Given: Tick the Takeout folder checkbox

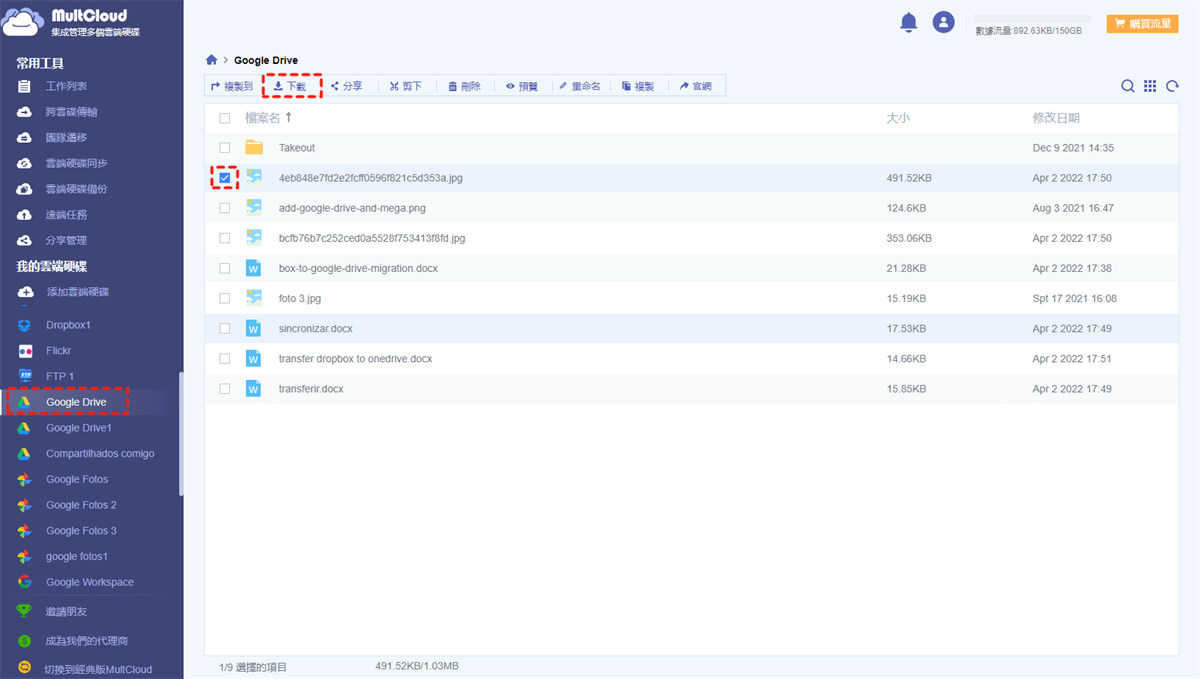Looking at the screenshot, I should pyautogui.click(x=225, y=148).
